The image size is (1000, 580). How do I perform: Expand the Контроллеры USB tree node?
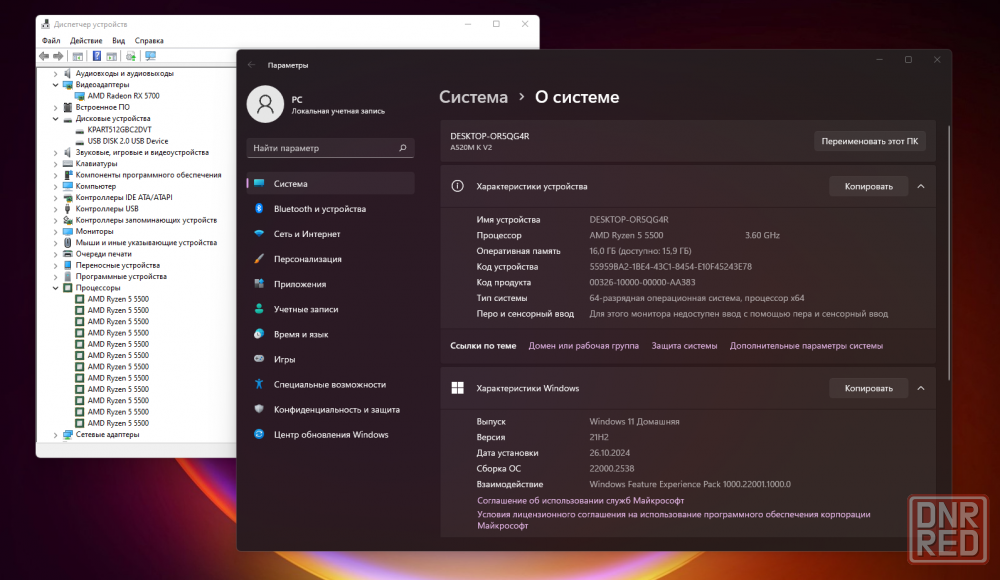pos(55,209)
